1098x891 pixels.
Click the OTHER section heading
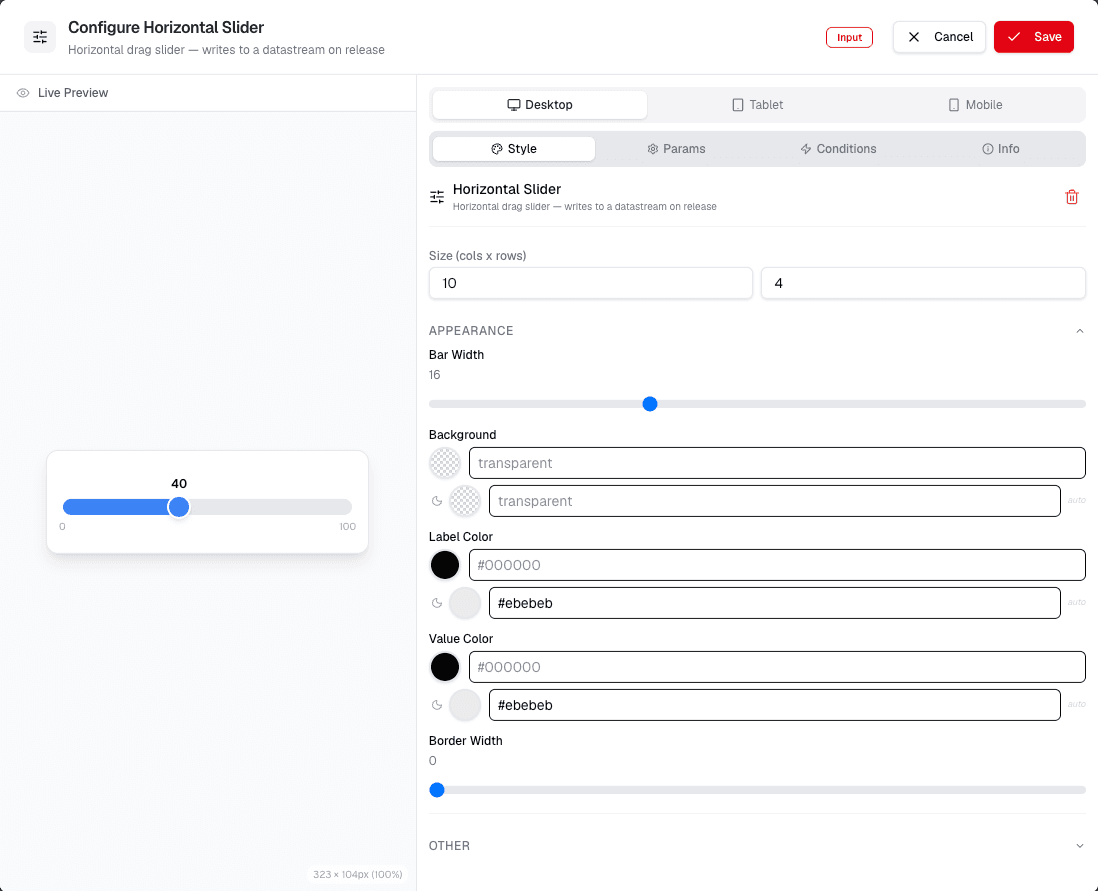tap(450, 845)
